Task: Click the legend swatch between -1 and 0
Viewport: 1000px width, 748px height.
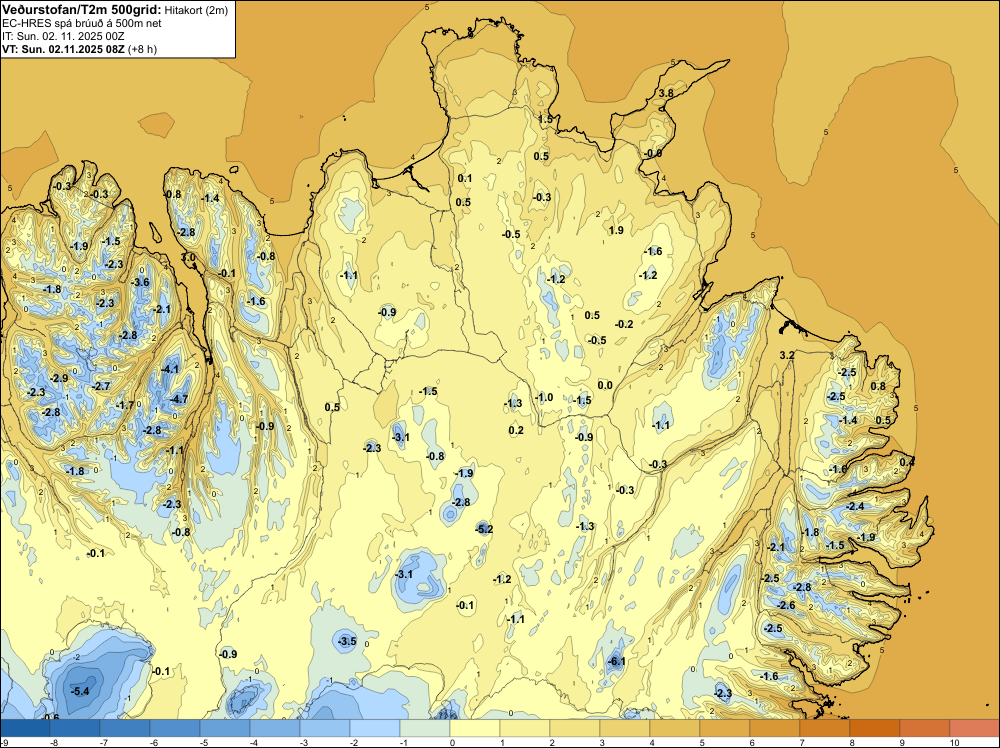Action: [425, 728]
